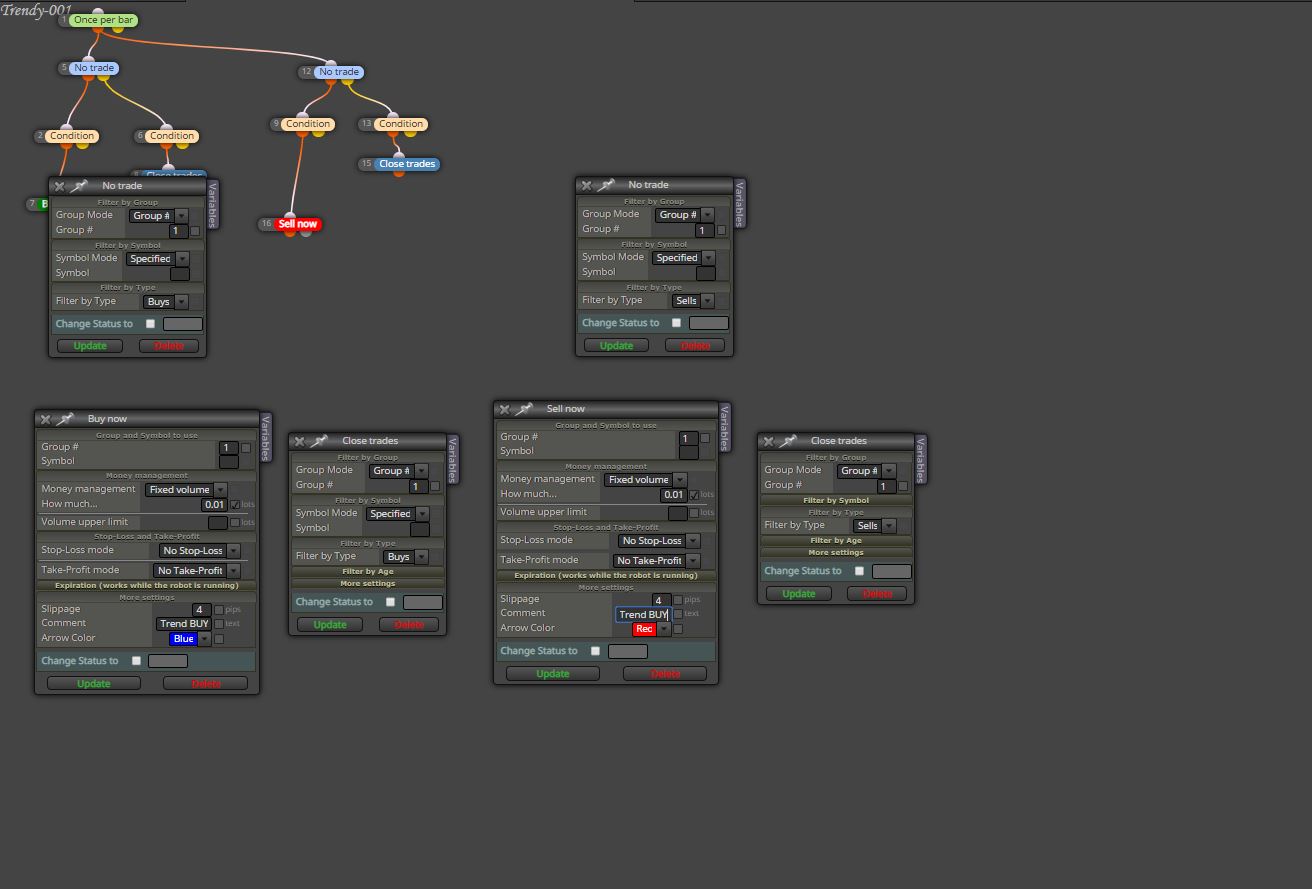Tick Volume upper limit checkbox in Sell now
Viewport: 1312px width, 889px height.
click(695, 513)
